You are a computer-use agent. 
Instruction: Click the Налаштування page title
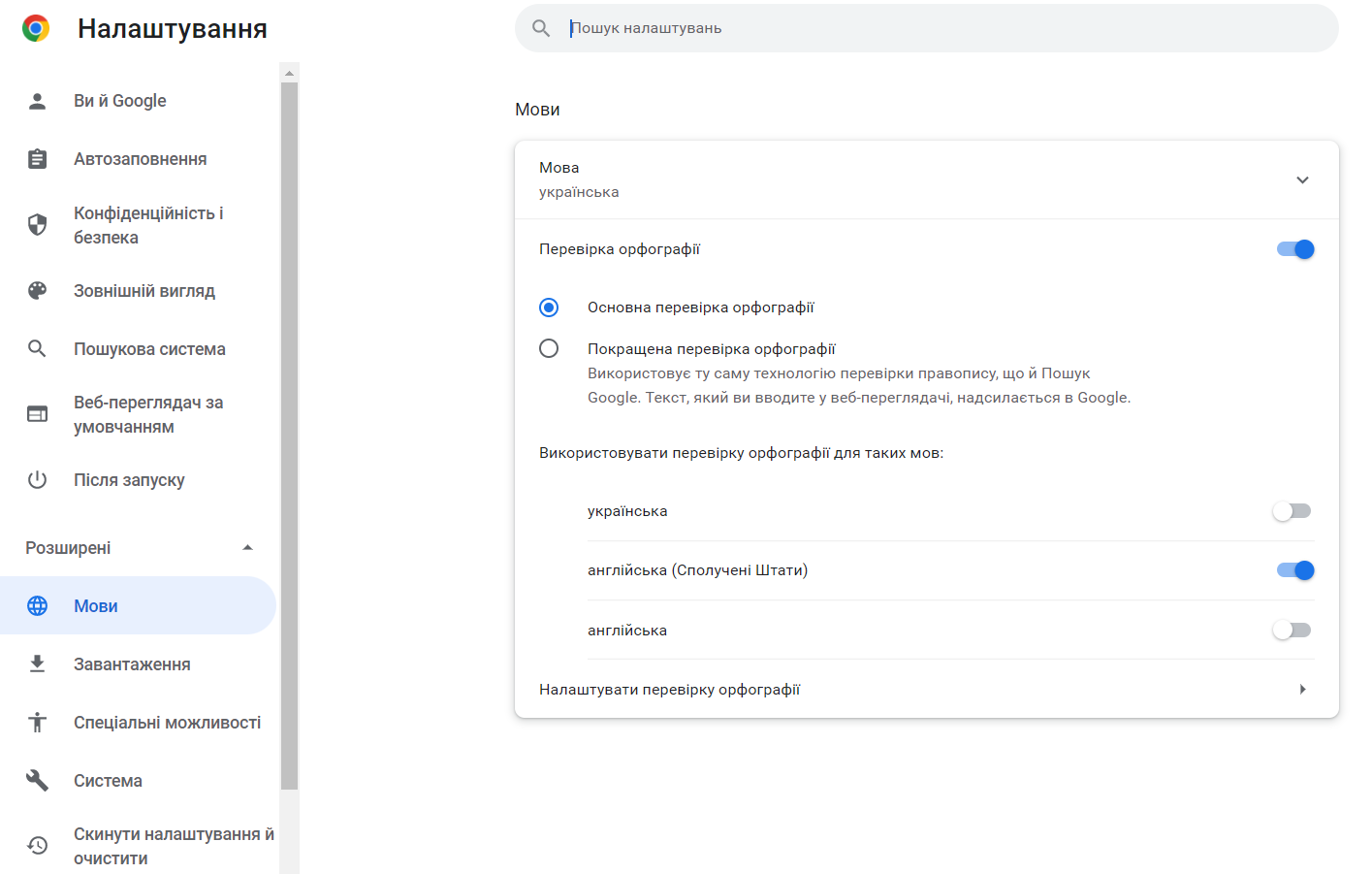(x=173, y=29)
